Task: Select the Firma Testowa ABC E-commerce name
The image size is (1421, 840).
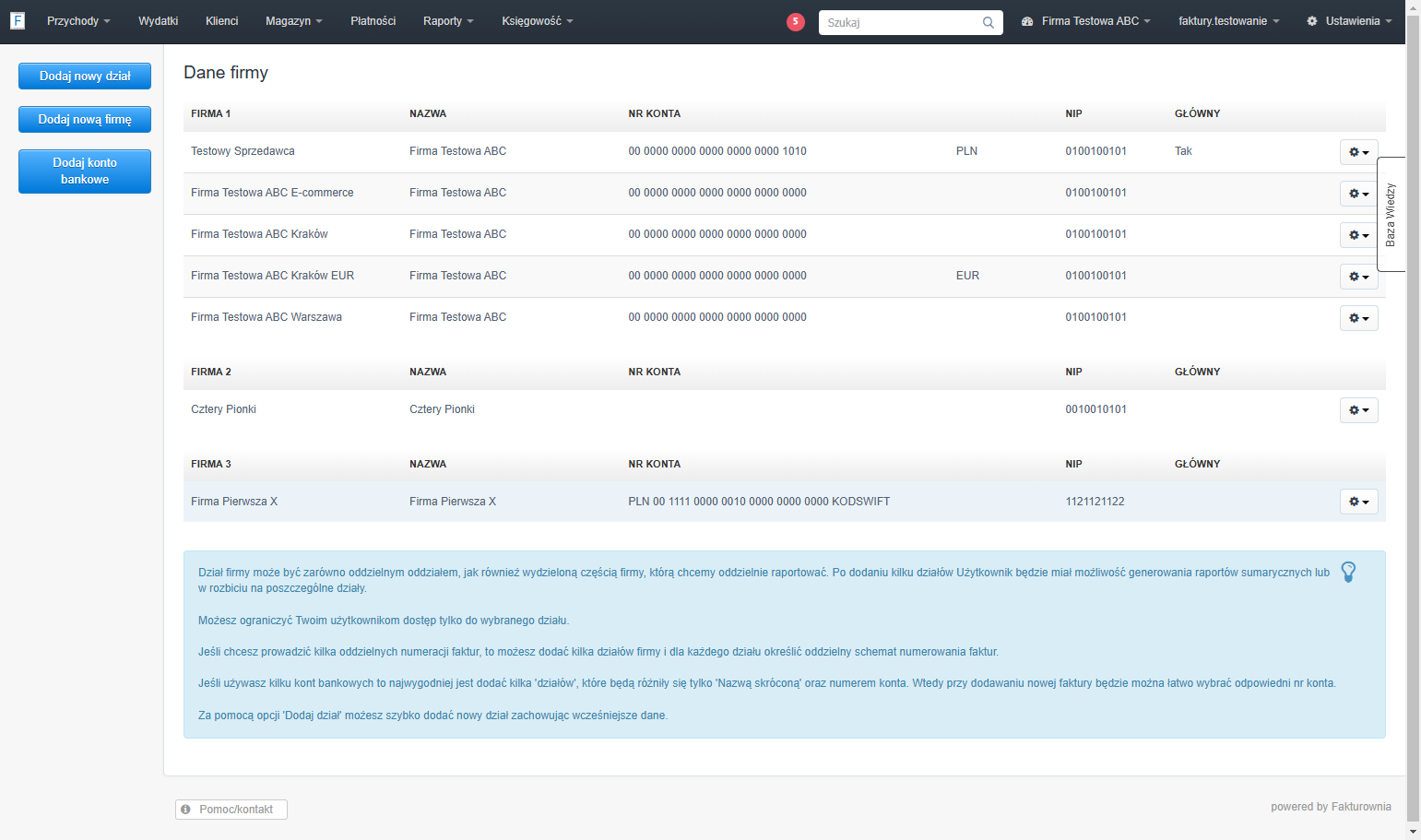Action: point(272,193)
